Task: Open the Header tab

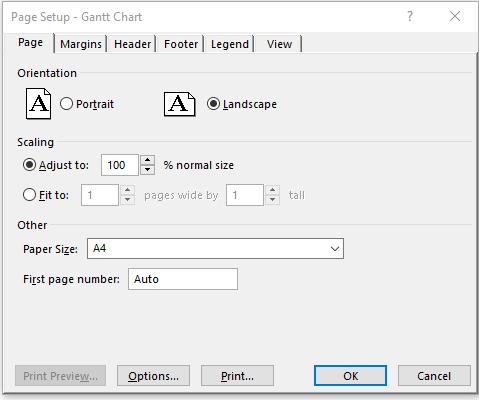Action: (132, 44)
